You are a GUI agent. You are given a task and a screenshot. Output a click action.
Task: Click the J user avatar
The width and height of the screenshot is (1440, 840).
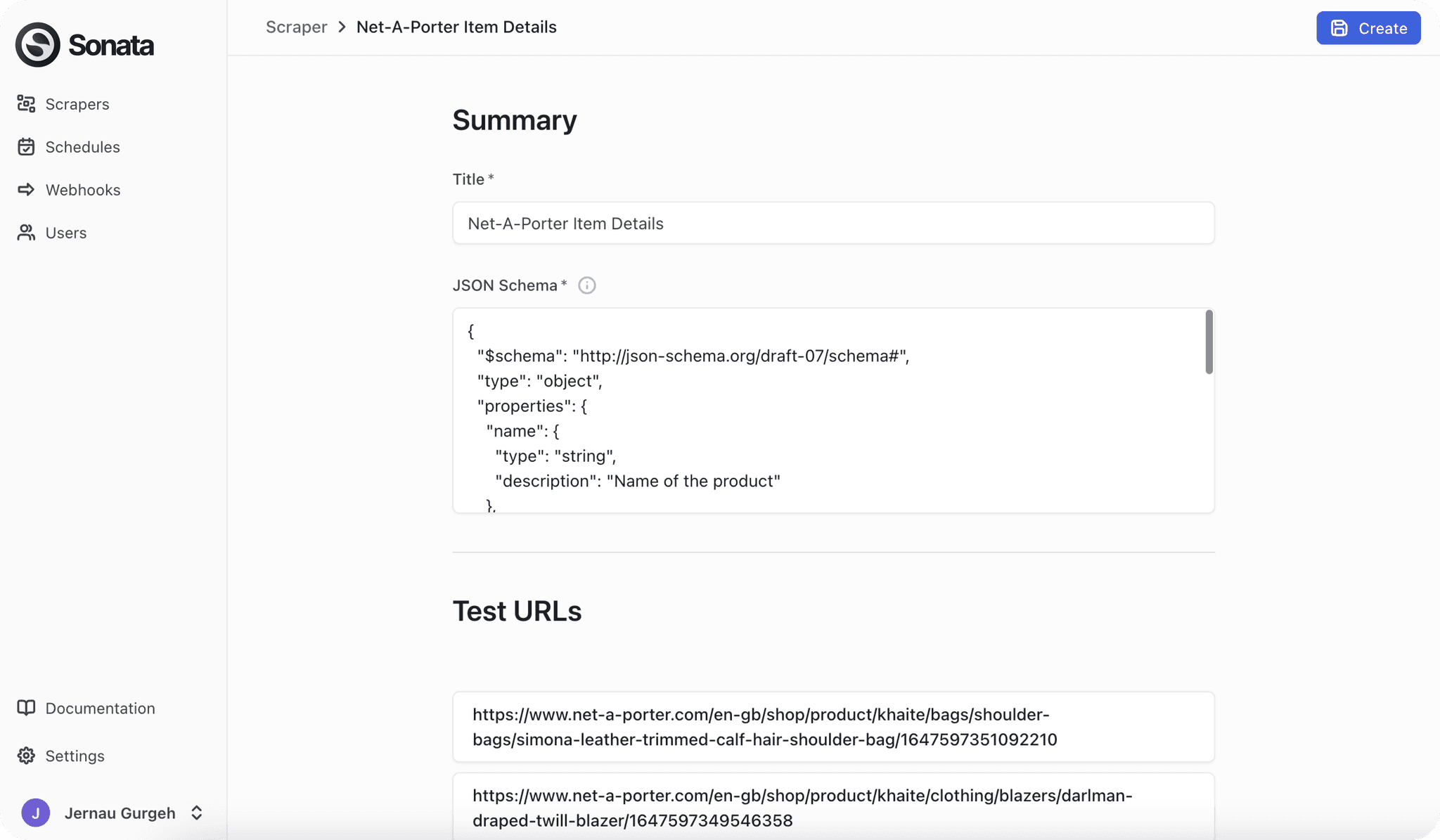(x=36, y=813)
